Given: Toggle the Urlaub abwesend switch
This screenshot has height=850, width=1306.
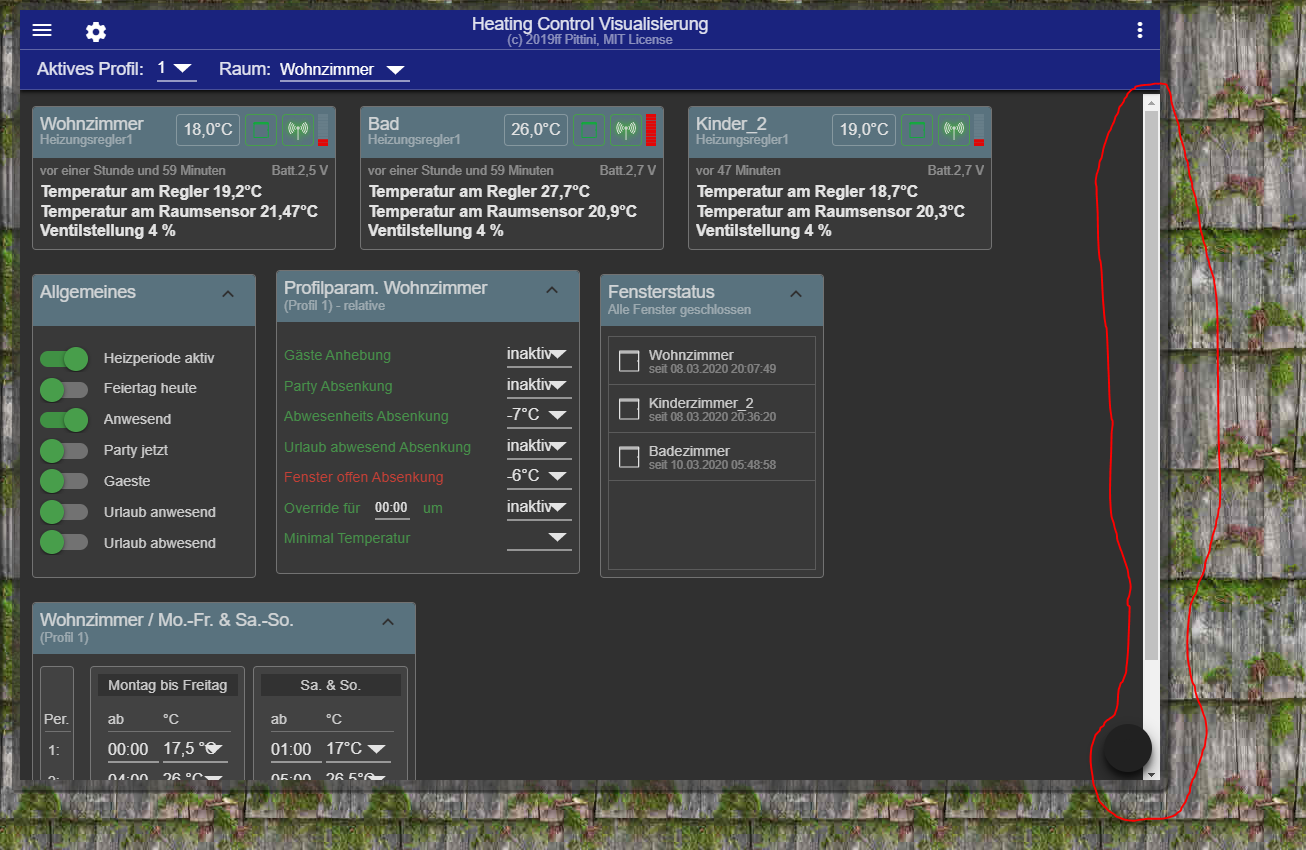Looking at the screenshot, I should pyautogui.click(x=65, y=543).
